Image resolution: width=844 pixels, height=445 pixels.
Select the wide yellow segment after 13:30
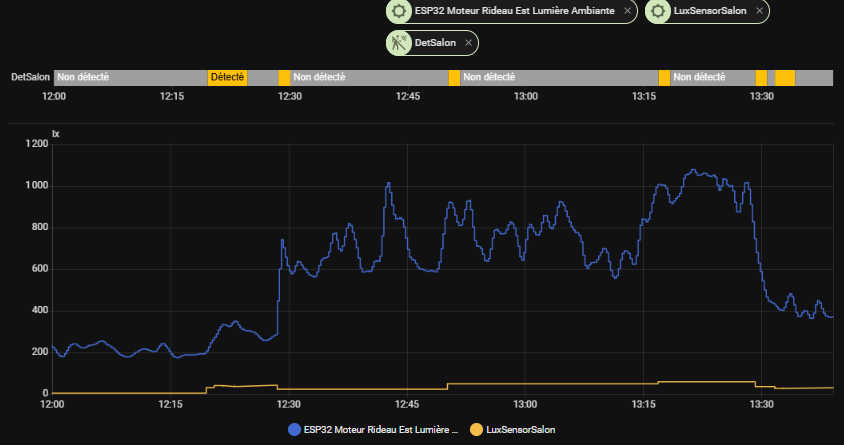(x=785, y=77)
